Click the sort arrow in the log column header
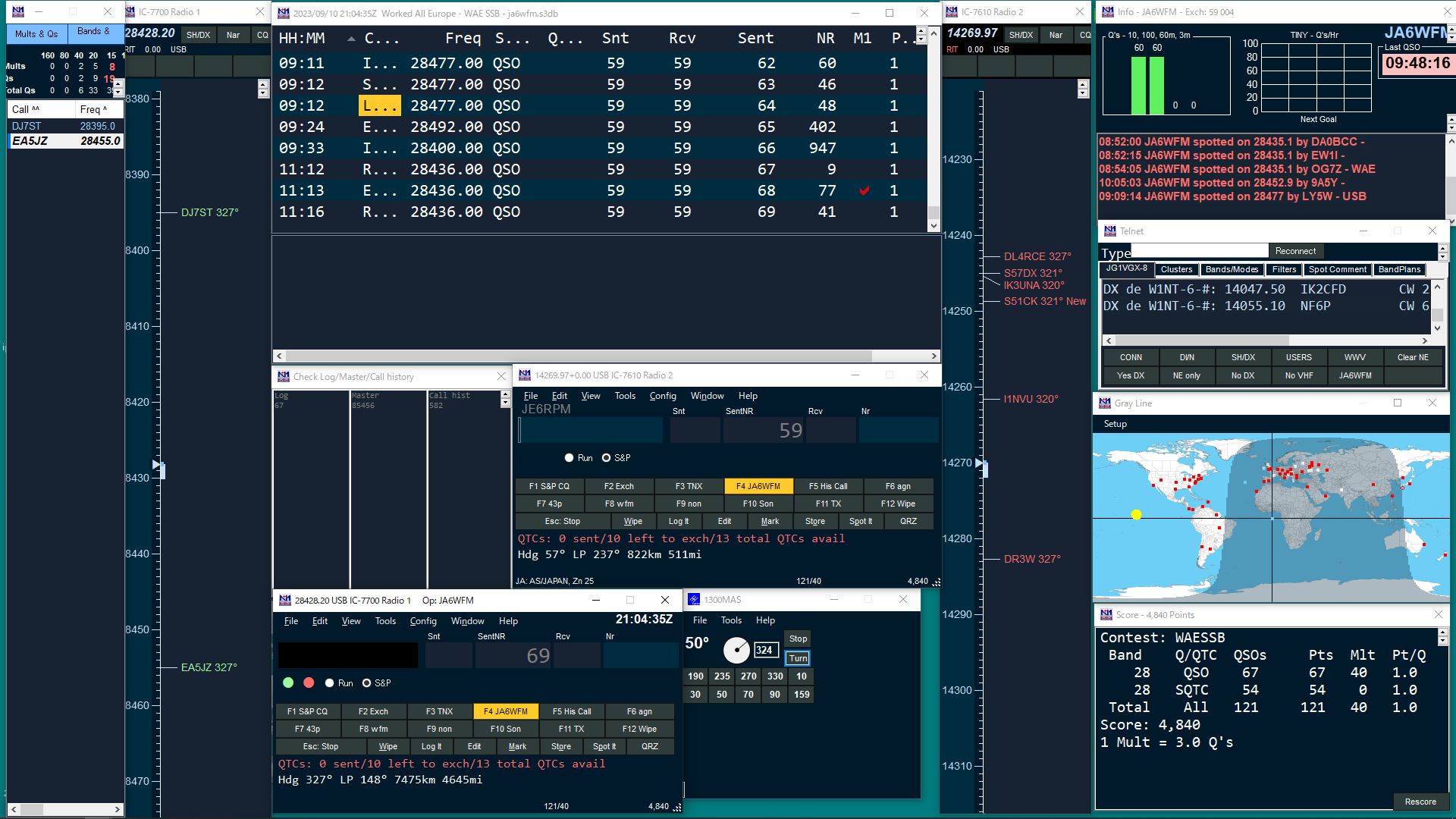The image size is (1456, 819). (x=351, y=39)
